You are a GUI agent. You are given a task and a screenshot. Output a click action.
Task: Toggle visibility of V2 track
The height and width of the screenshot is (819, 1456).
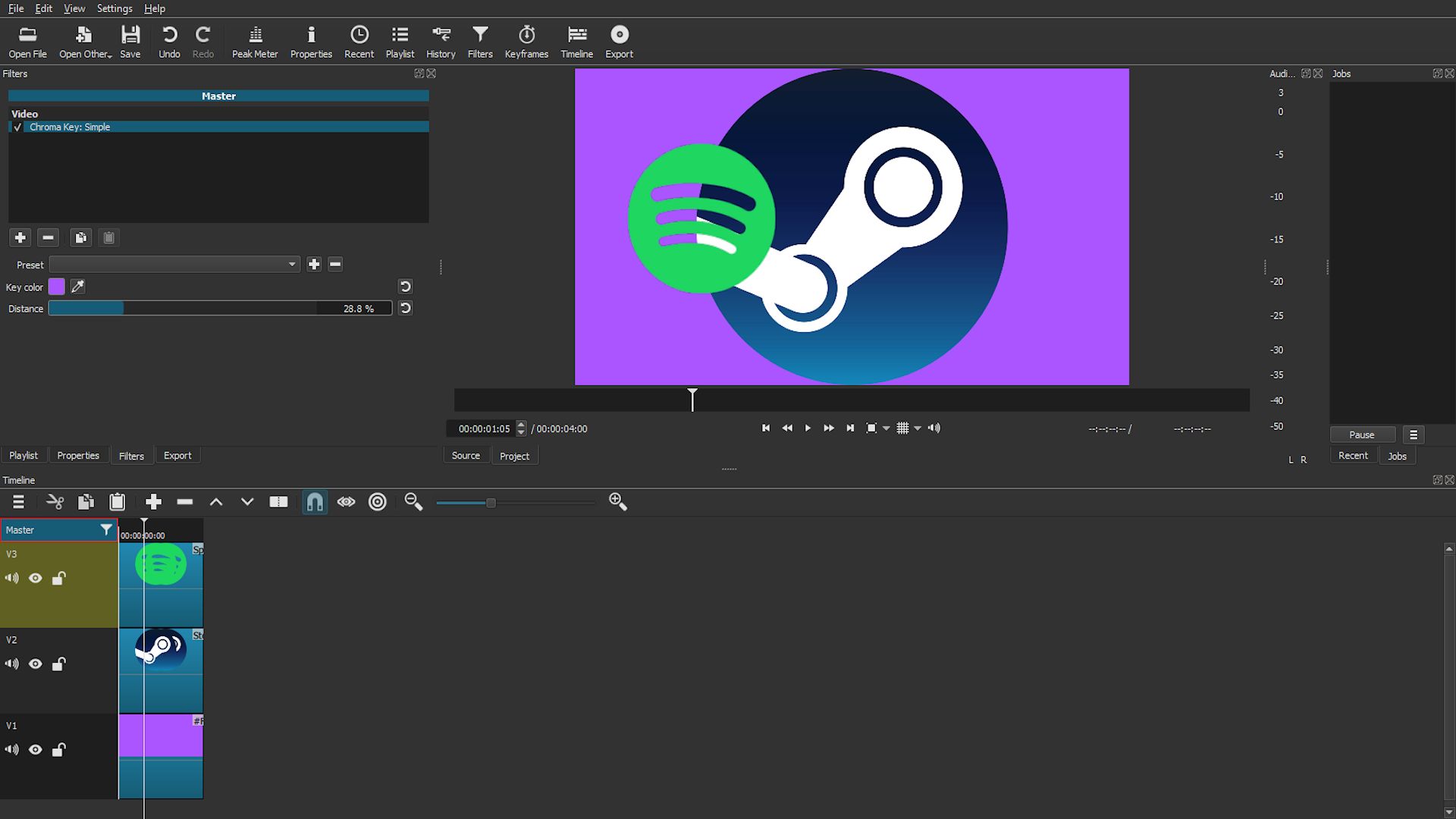tap(35, 663)
